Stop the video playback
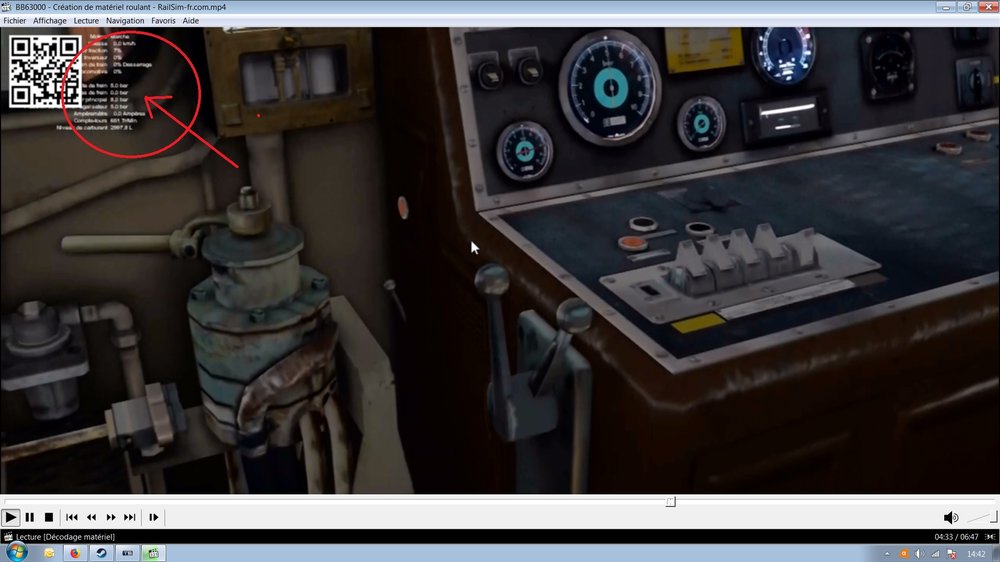The height and width of the screenshot is (562, 1000). [49, 517]
